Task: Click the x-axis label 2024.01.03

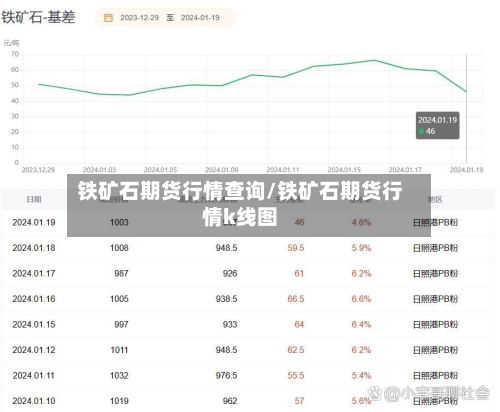Action: [99, 170]
